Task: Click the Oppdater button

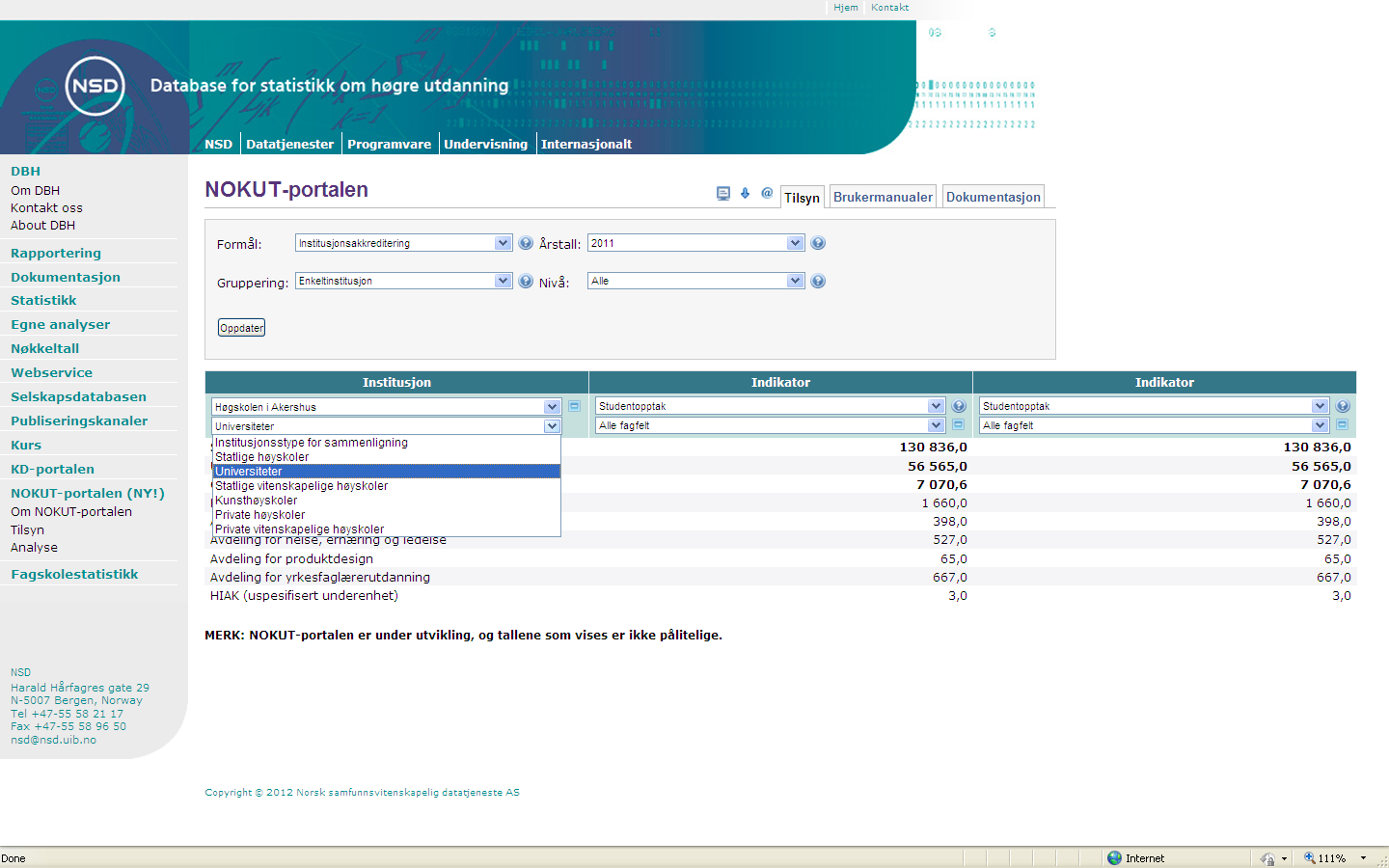Action: (241, 328)
